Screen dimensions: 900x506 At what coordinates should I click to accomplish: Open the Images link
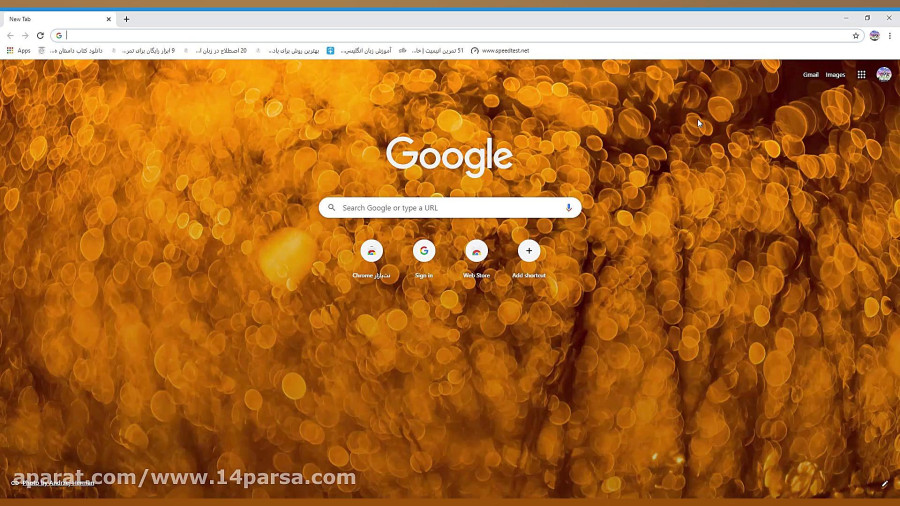pyautogui.click(x=835, y=75)
